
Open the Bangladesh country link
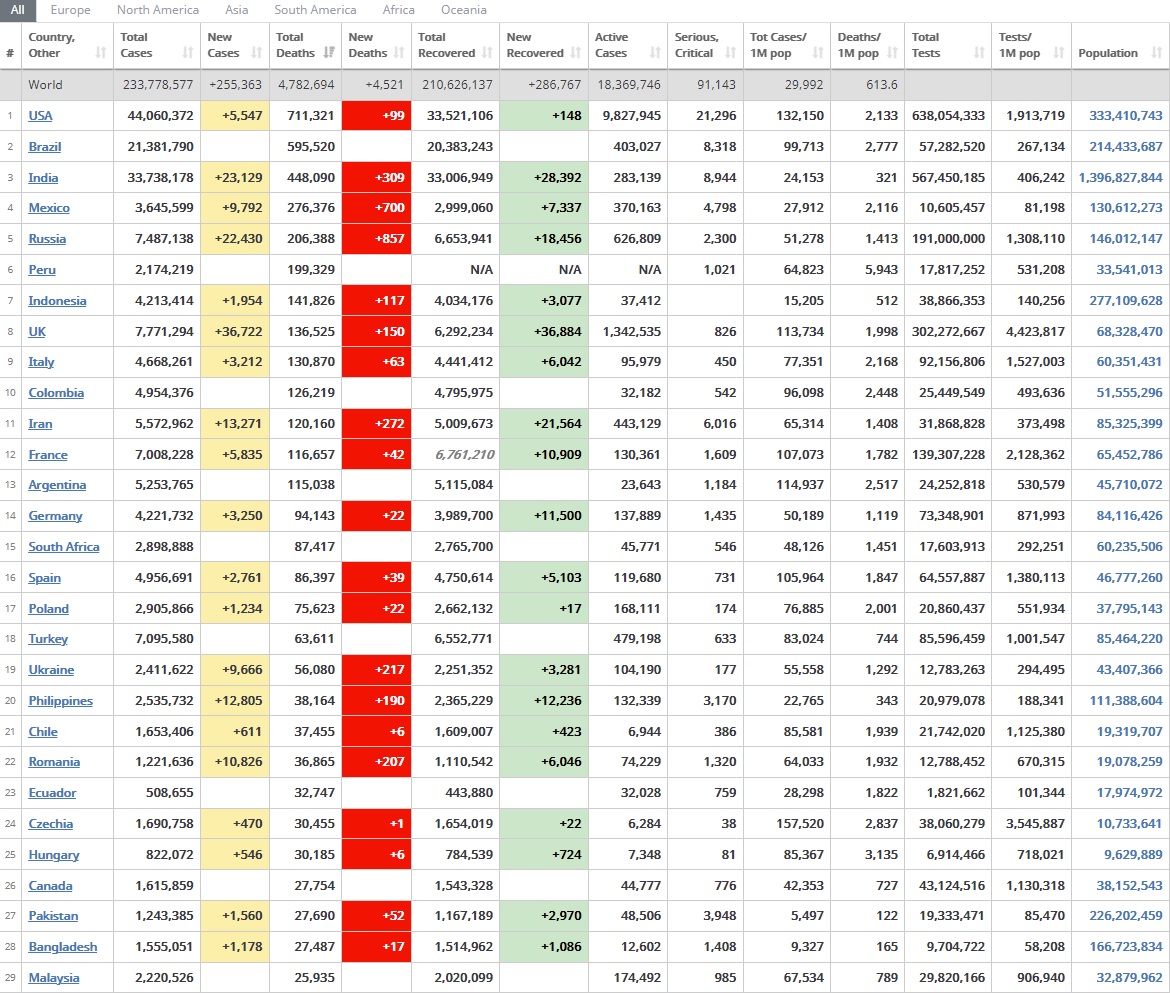tap(63, 947)
